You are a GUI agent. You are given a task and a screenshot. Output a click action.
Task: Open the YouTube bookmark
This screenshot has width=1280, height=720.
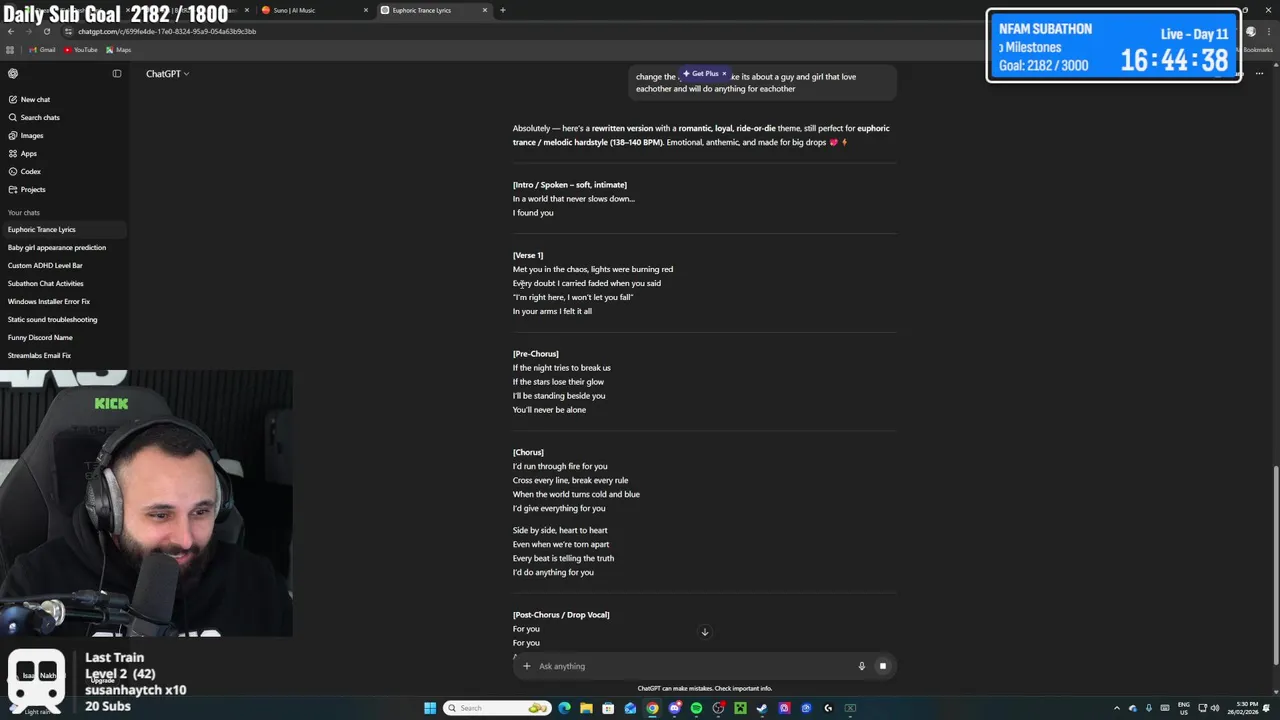point(81,49)
